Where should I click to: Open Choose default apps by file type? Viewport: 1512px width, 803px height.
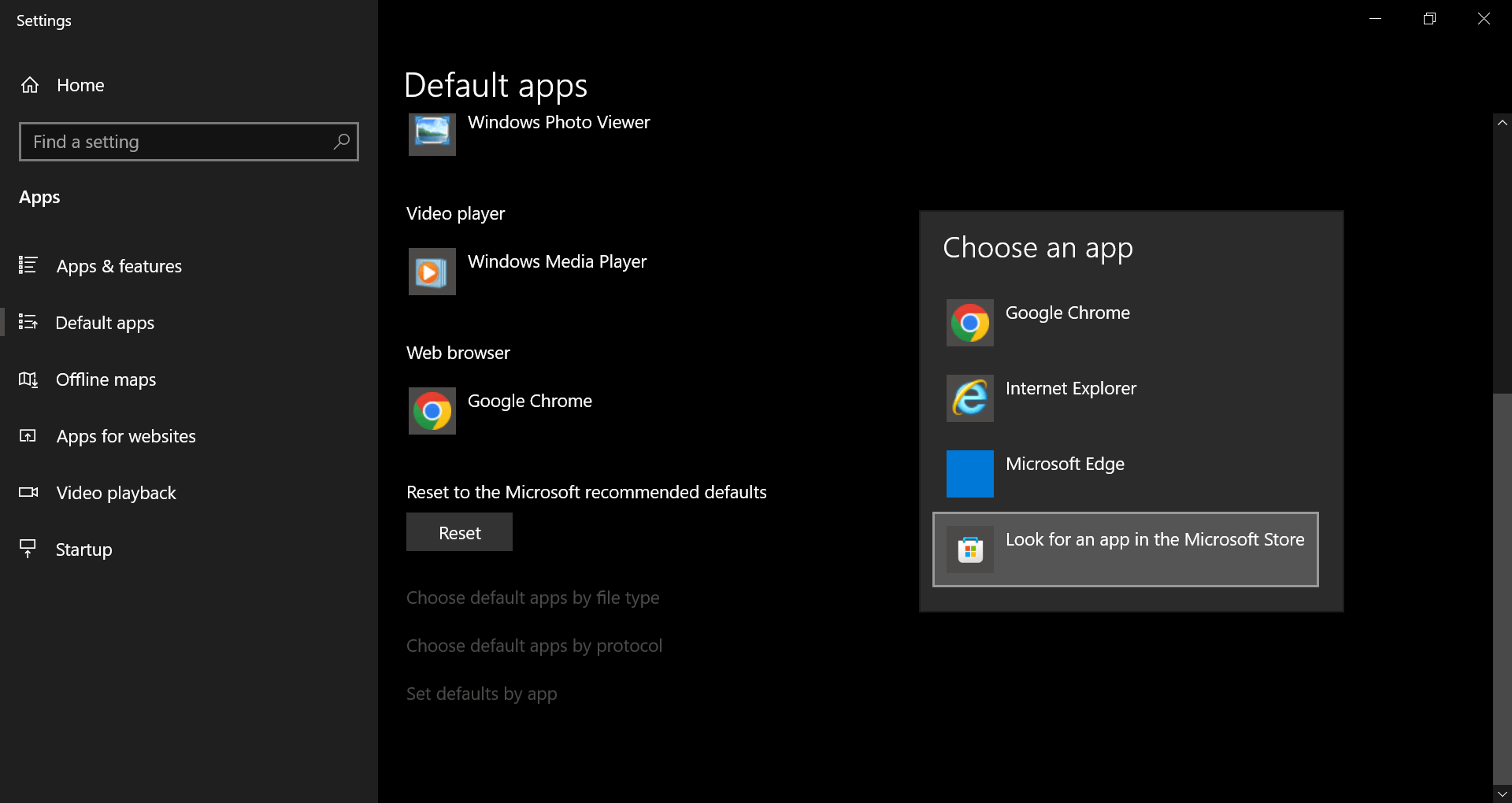[533, 598]
